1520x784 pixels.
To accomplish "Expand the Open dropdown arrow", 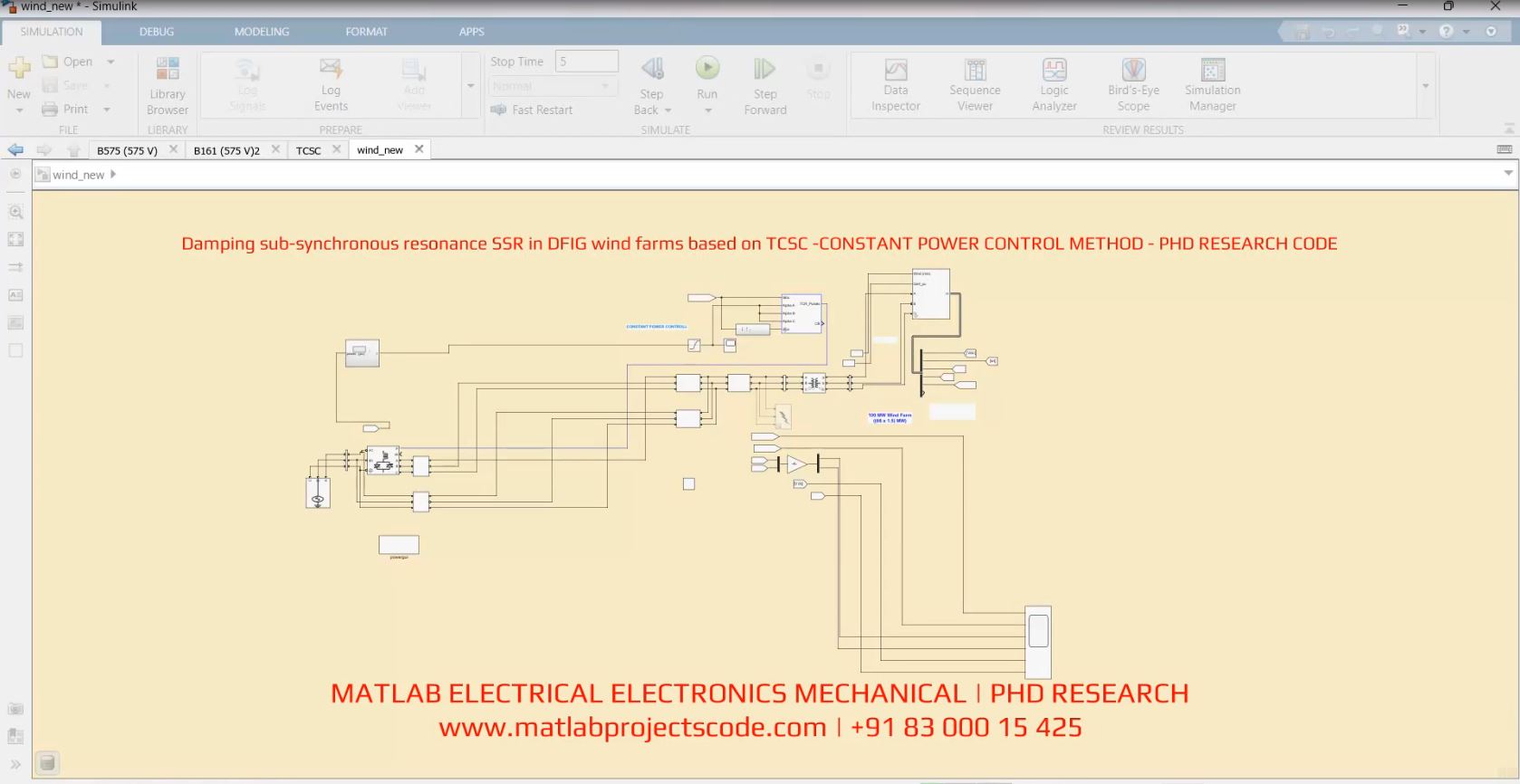I will tap(111, 62).
